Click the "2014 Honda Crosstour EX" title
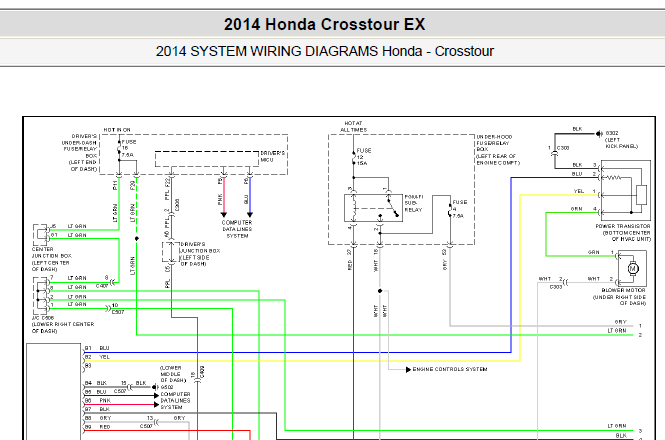The height and width of the screenshot is (440, 665). (x=324, y=24)
